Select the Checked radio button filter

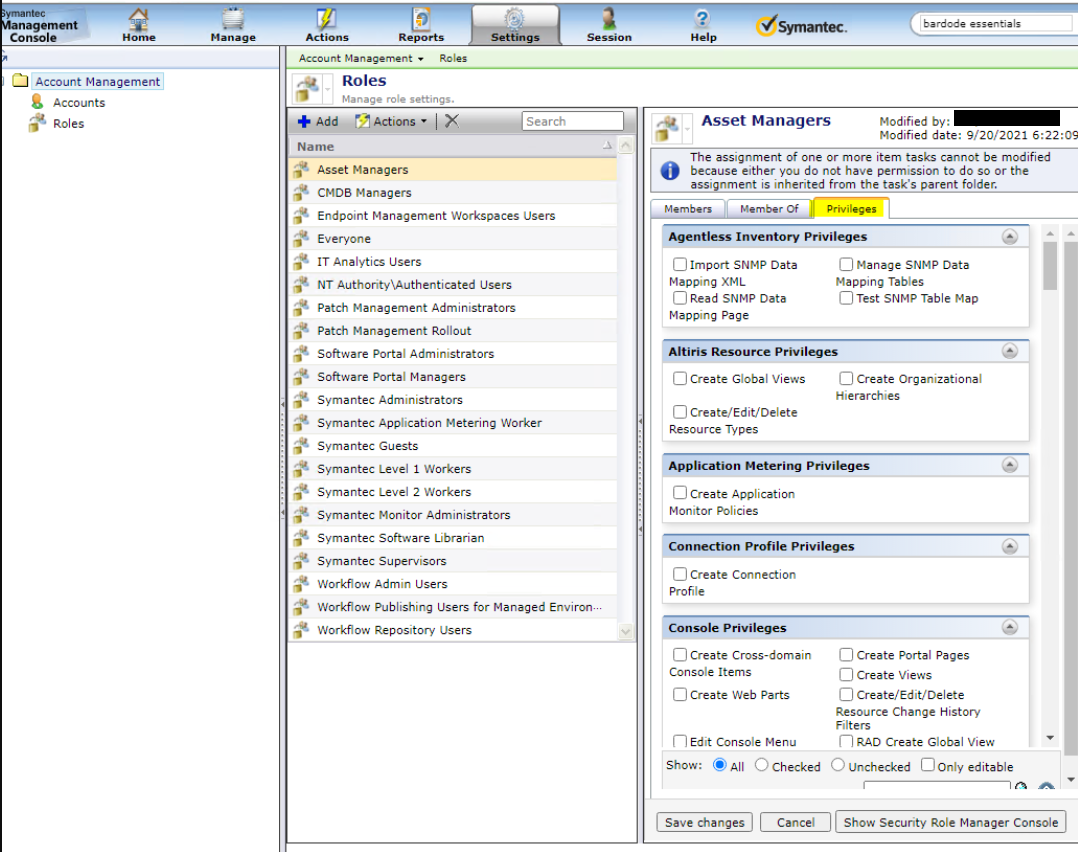click(x=762, y=766)
